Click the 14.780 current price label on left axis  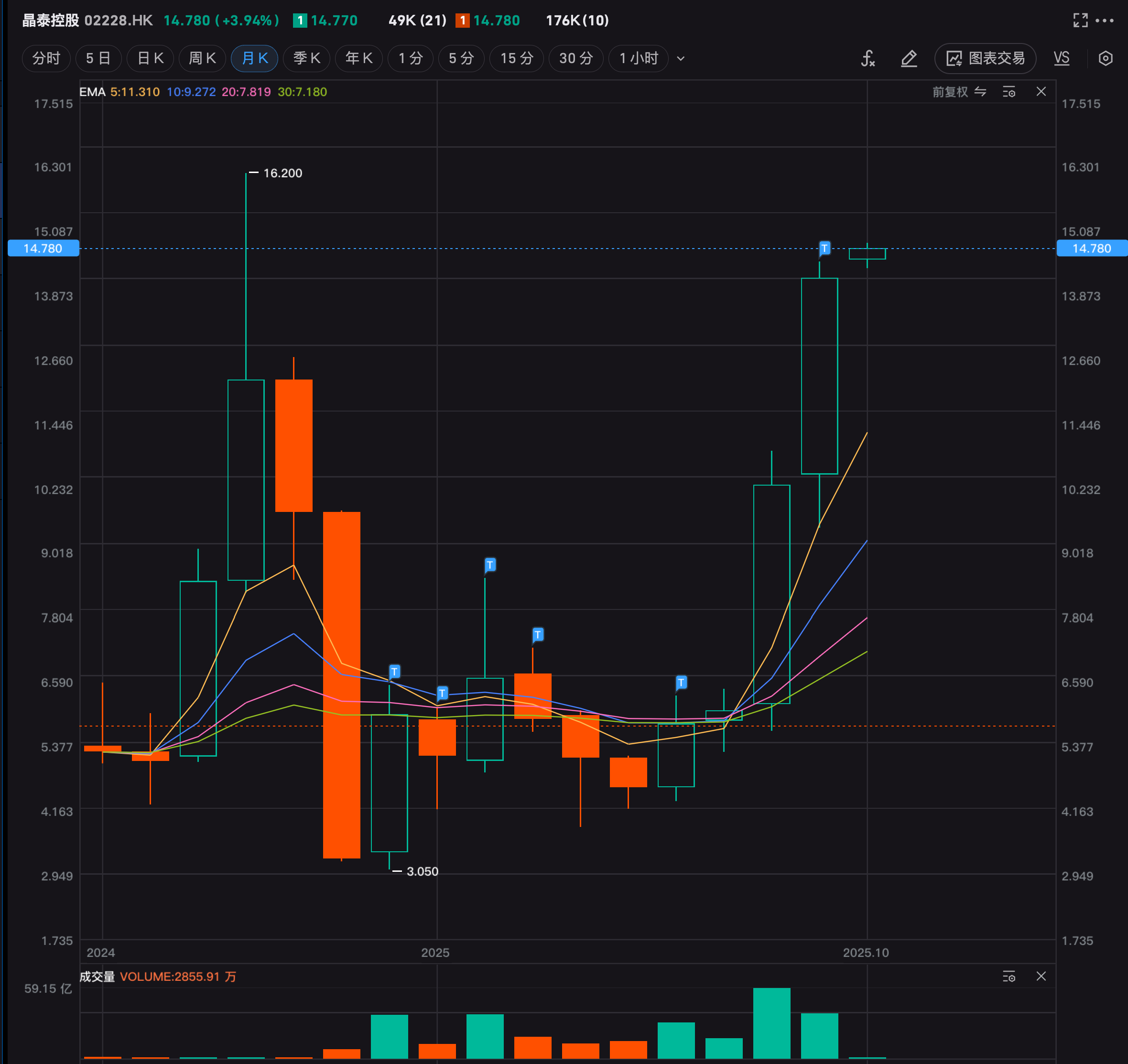point(43,249)
